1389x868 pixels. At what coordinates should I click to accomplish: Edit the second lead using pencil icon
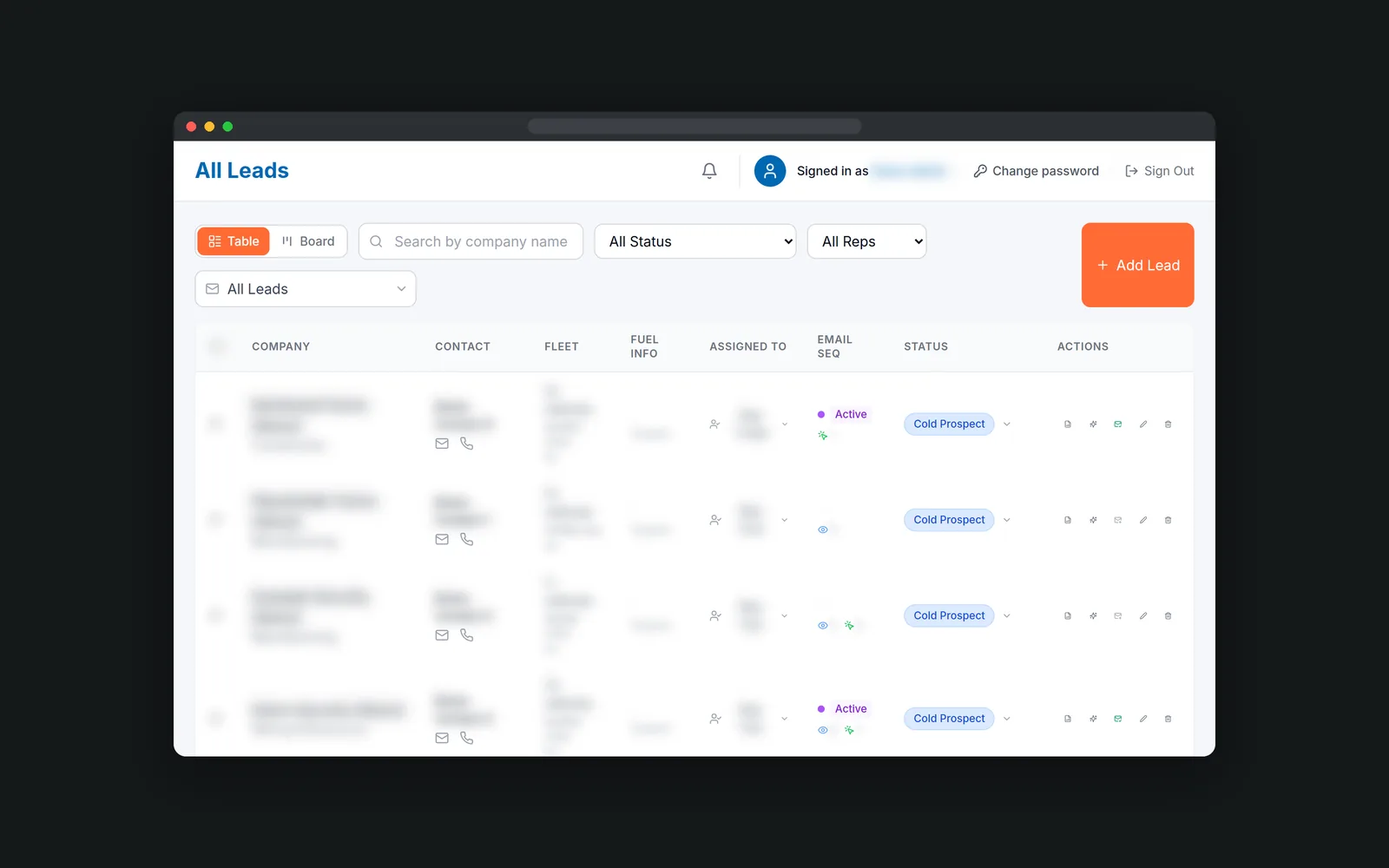coord(1143,520)
